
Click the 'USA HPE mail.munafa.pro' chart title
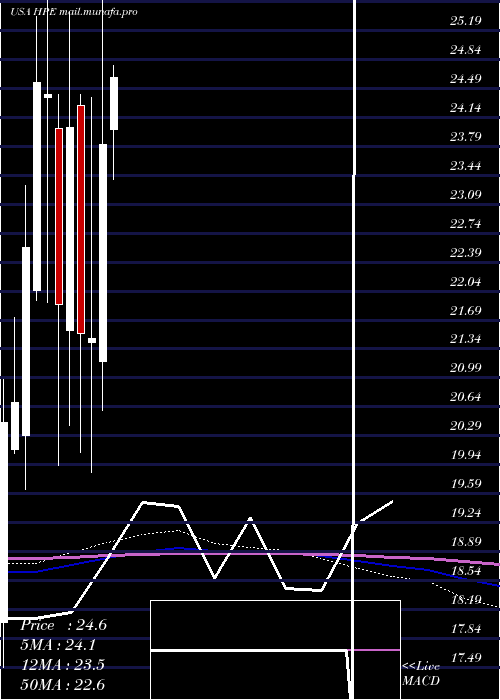[74, 12]
